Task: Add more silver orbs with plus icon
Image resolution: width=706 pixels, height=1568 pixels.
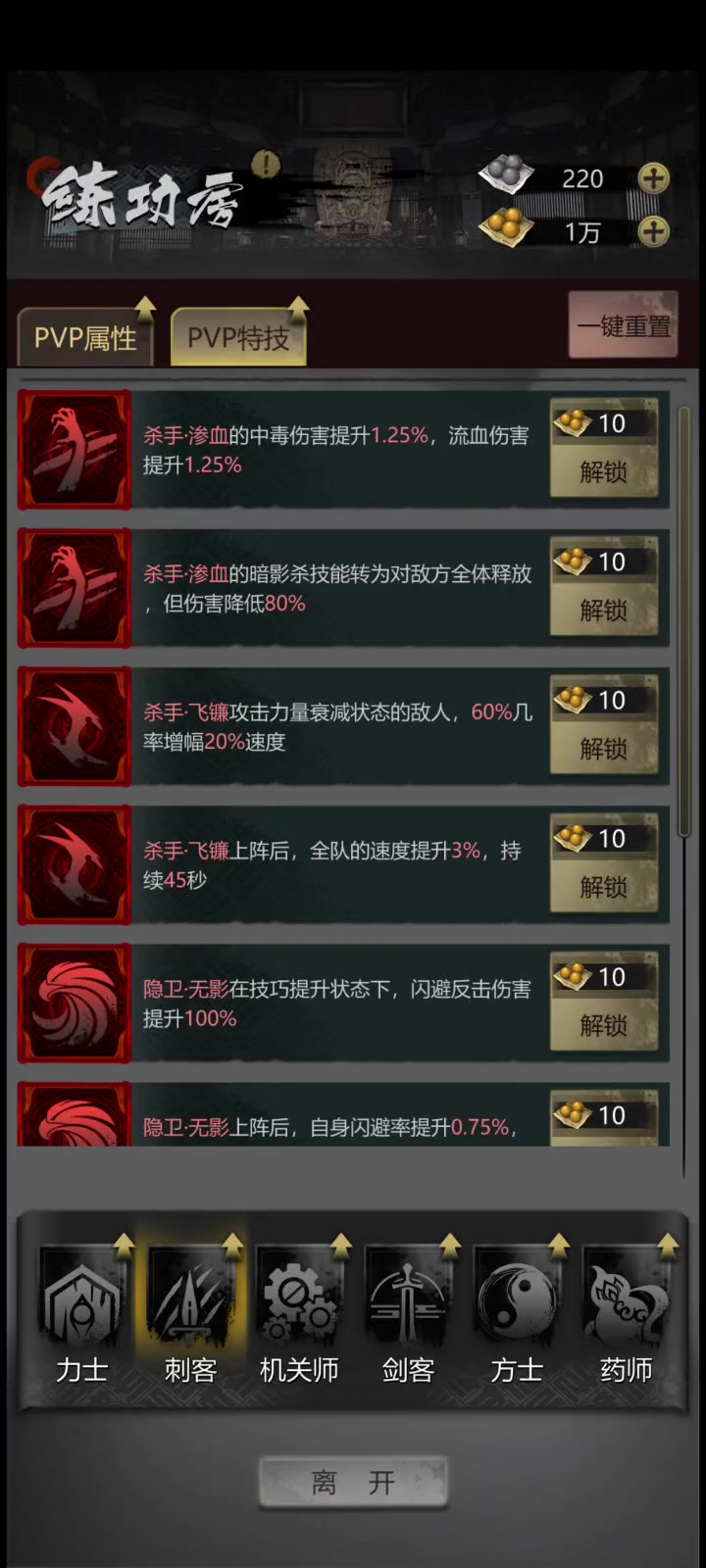Action: 654,178
